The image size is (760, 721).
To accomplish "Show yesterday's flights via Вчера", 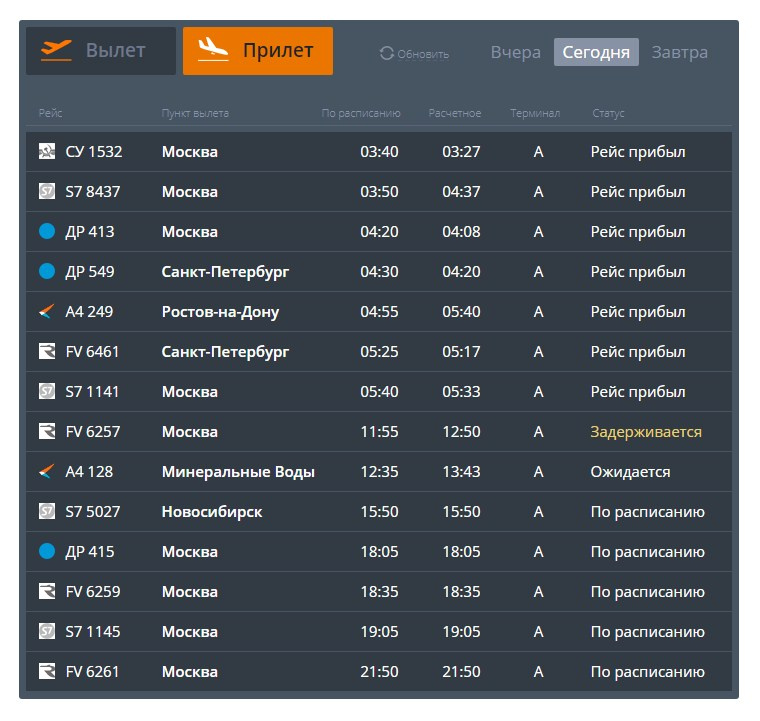I will [515, 52].
